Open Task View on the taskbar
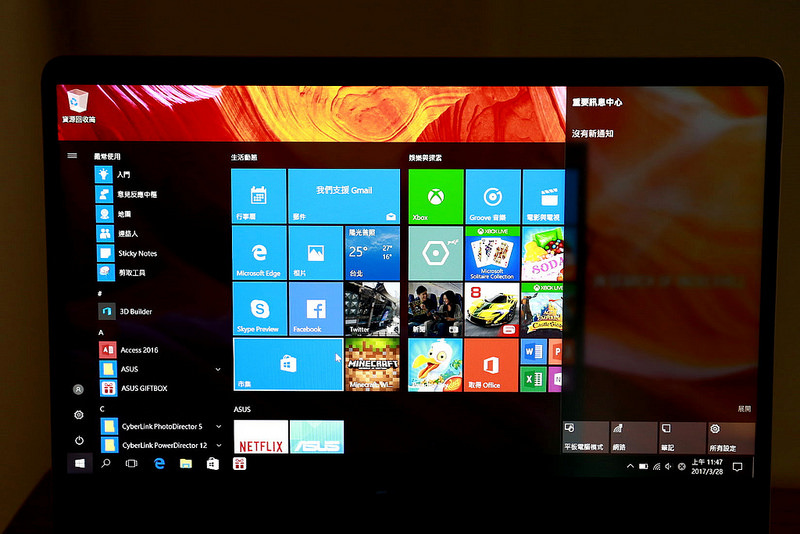The height and width of the screenshot is (534, 800). pos(132,463)
